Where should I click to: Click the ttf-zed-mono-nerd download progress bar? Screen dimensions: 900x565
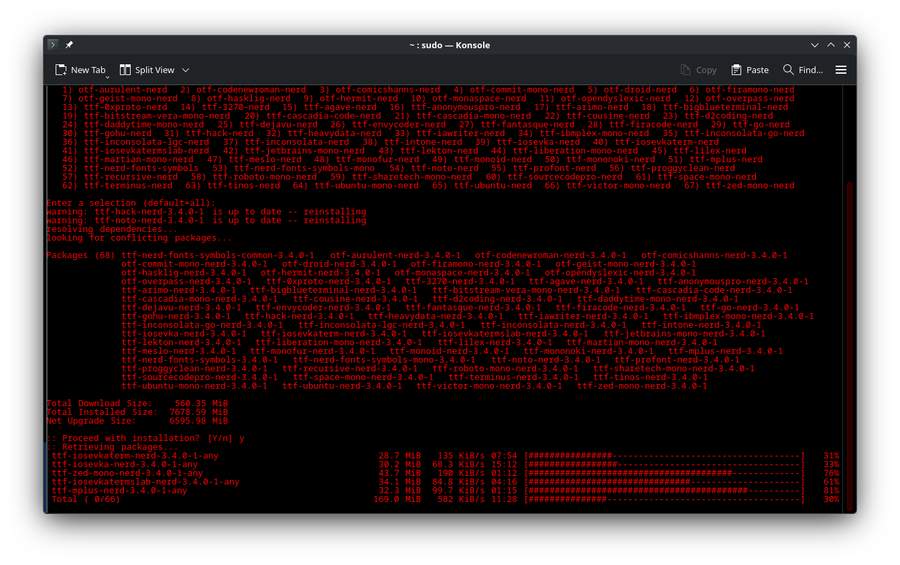click(665, 473)
